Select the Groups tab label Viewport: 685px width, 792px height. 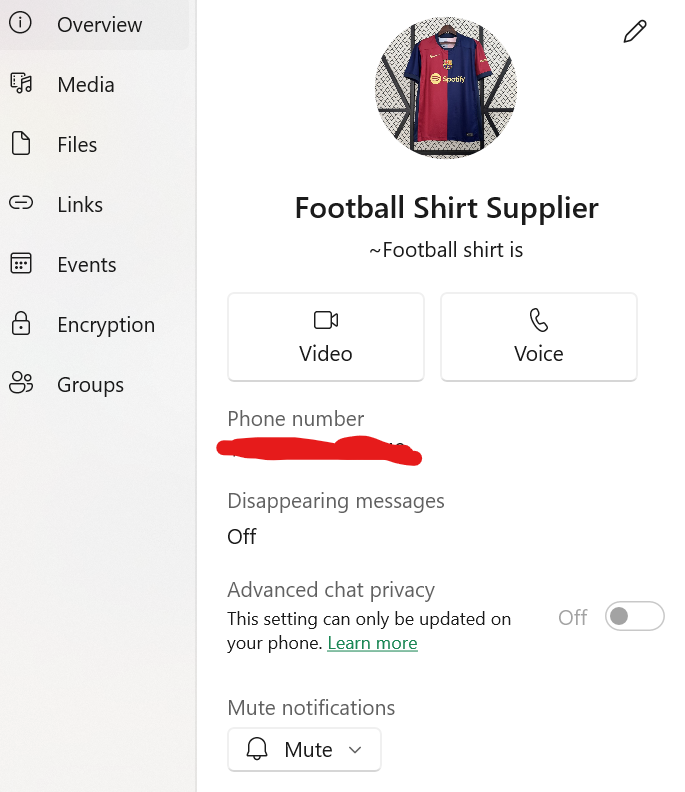click(x=90, y=385)
